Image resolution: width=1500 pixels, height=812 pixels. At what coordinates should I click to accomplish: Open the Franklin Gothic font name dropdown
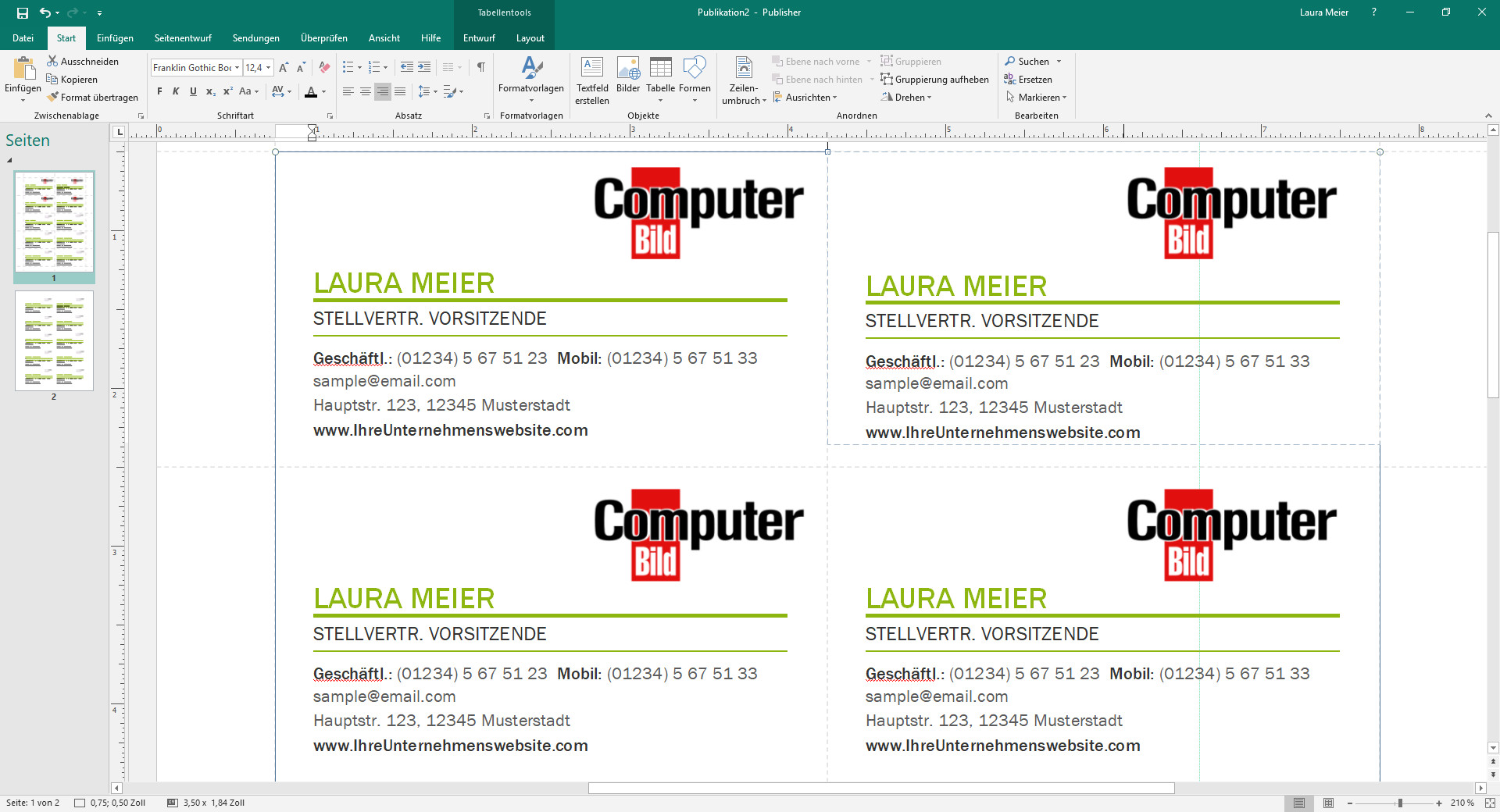click(237, 68)
